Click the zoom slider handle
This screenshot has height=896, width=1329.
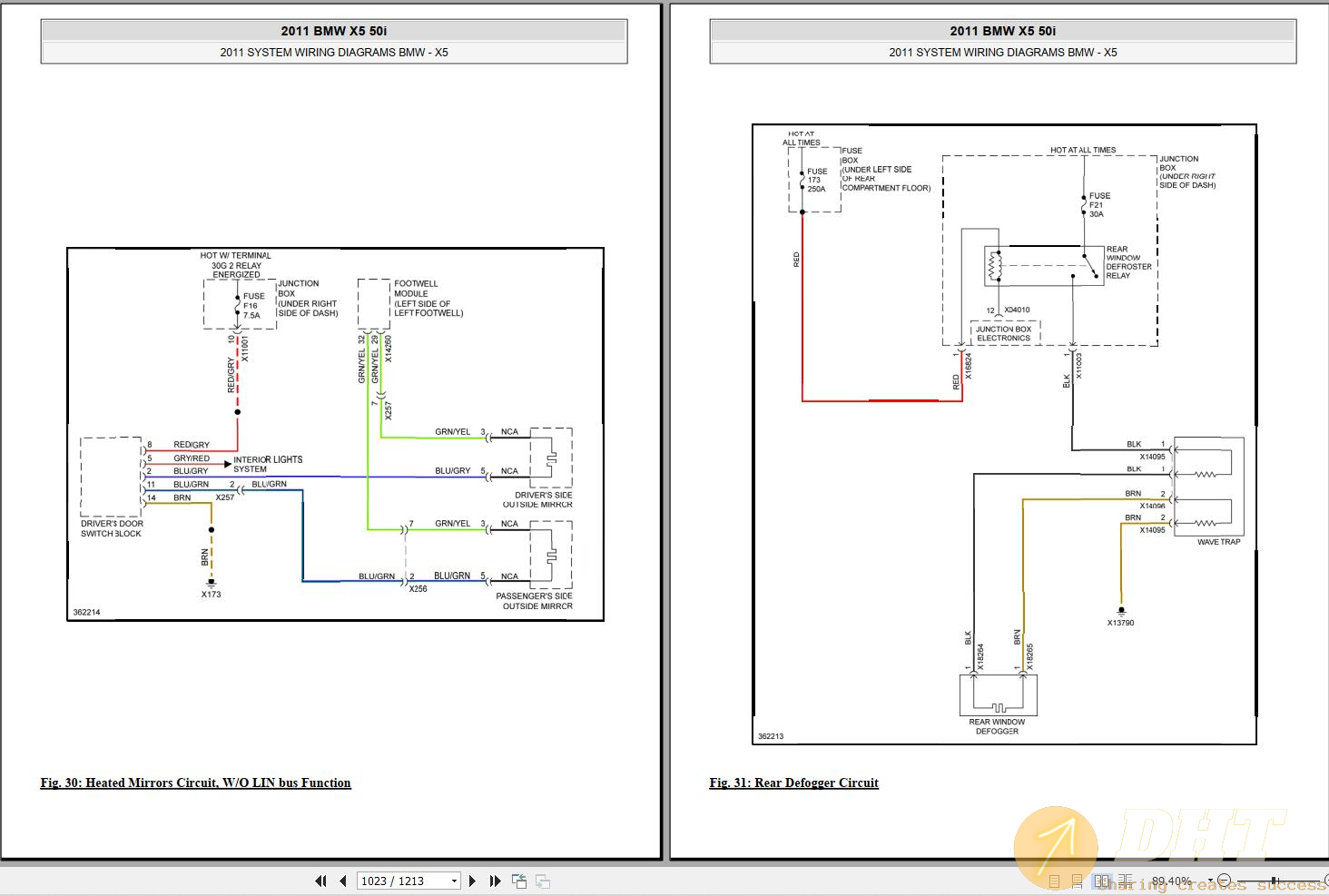click(1274, 881)
